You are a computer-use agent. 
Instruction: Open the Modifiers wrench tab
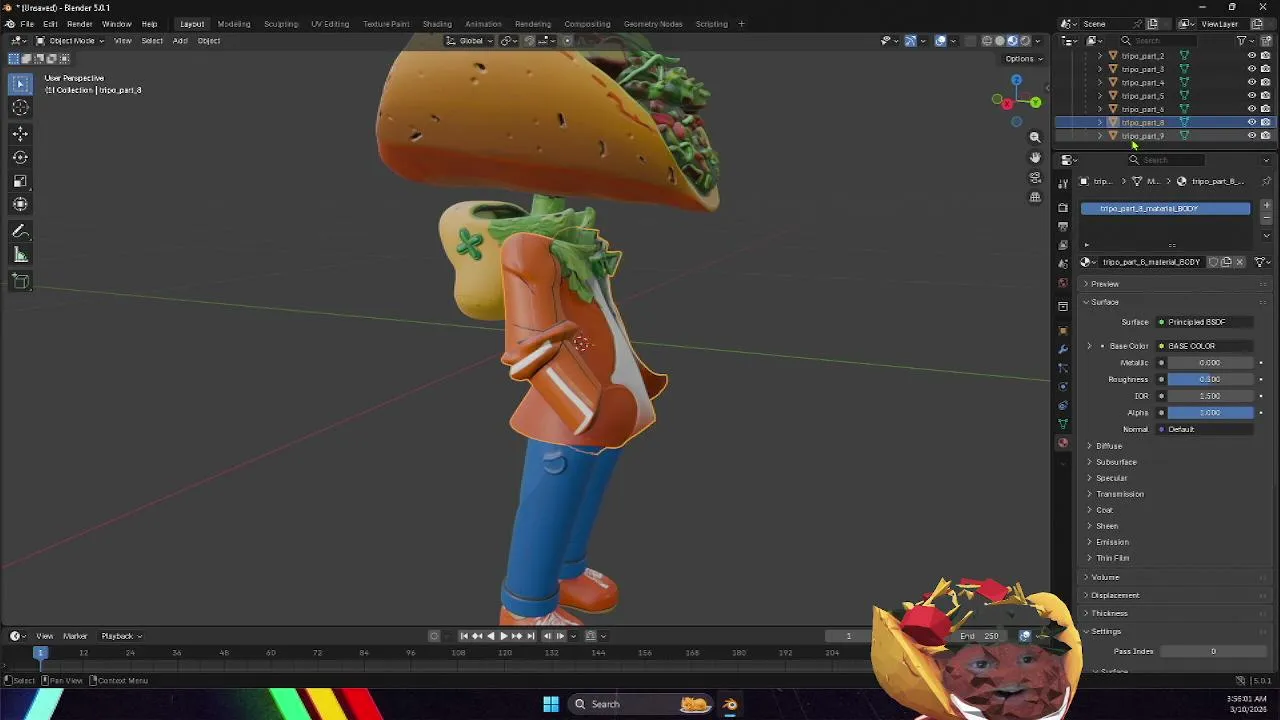click(1063, 349)
